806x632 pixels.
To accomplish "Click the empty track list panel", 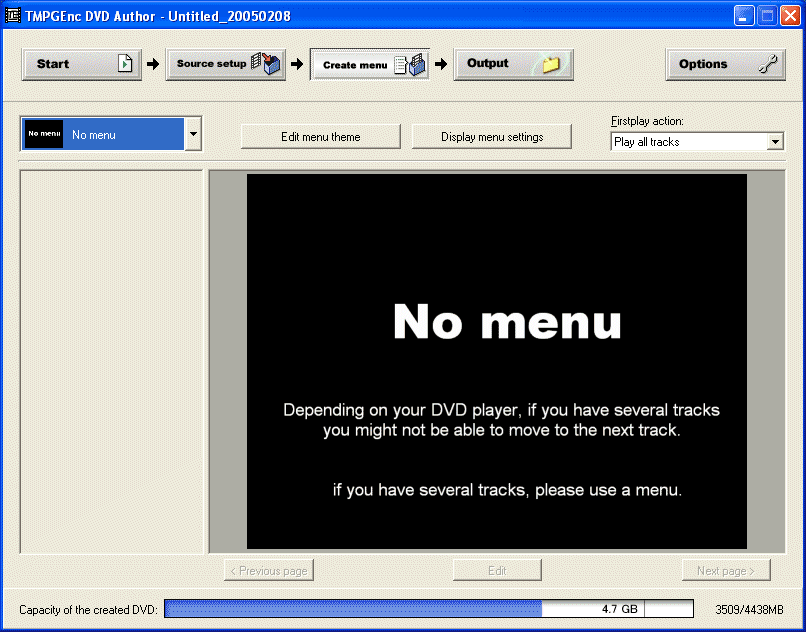I will (112, 362).
